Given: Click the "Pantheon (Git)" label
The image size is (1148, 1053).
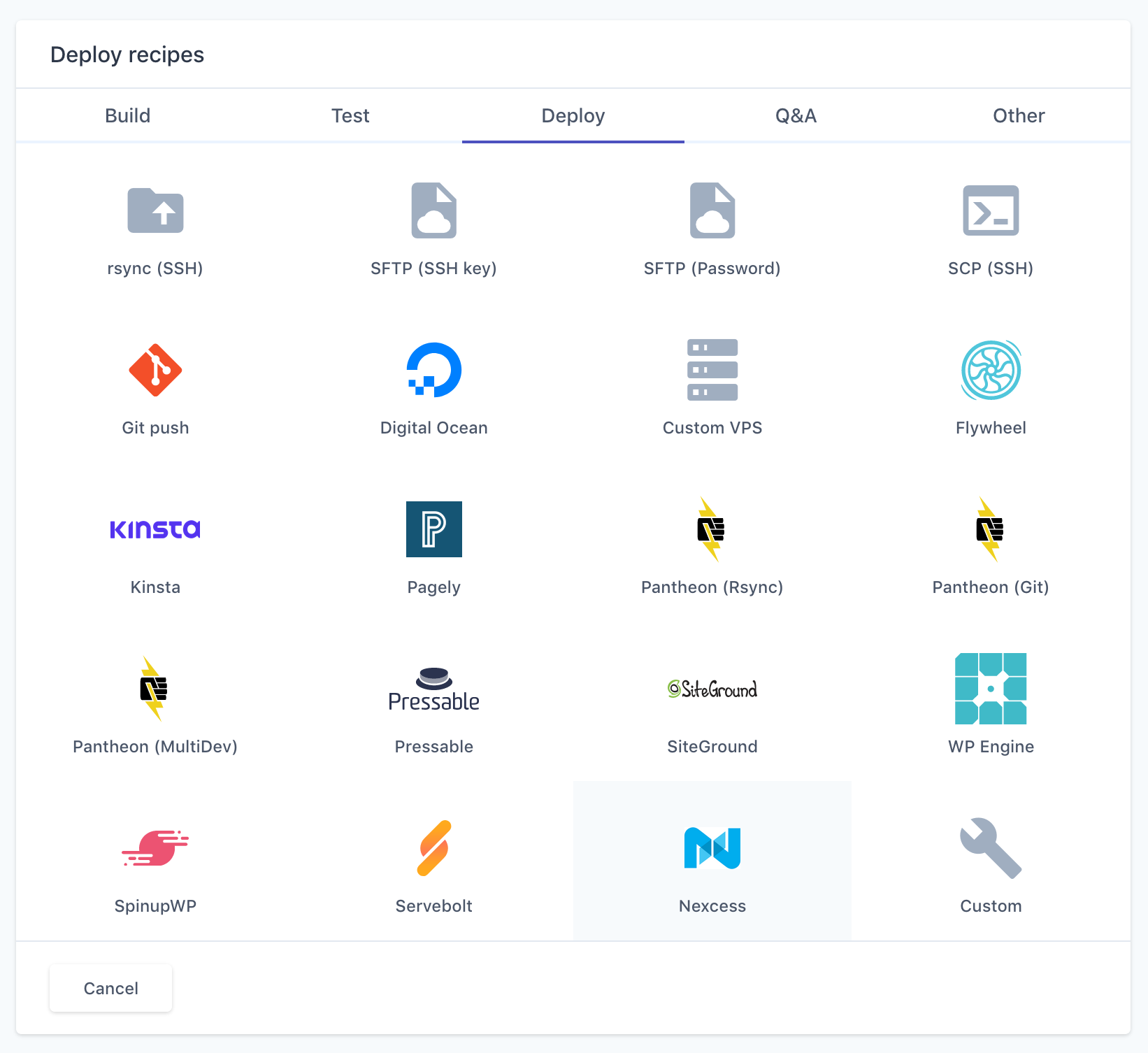Looking at the screenshot, I should (x=991, y=587).
